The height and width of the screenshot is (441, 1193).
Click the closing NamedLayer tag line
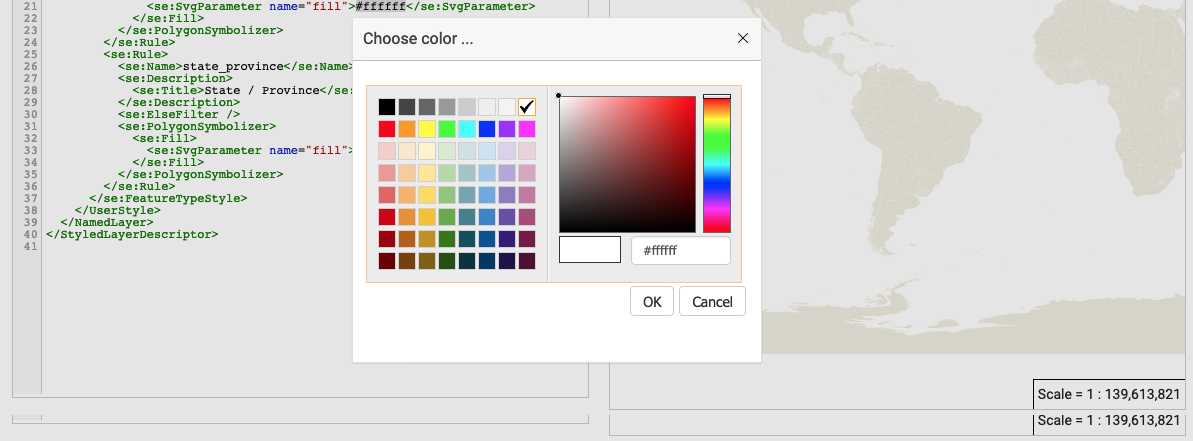click(107, 222)
